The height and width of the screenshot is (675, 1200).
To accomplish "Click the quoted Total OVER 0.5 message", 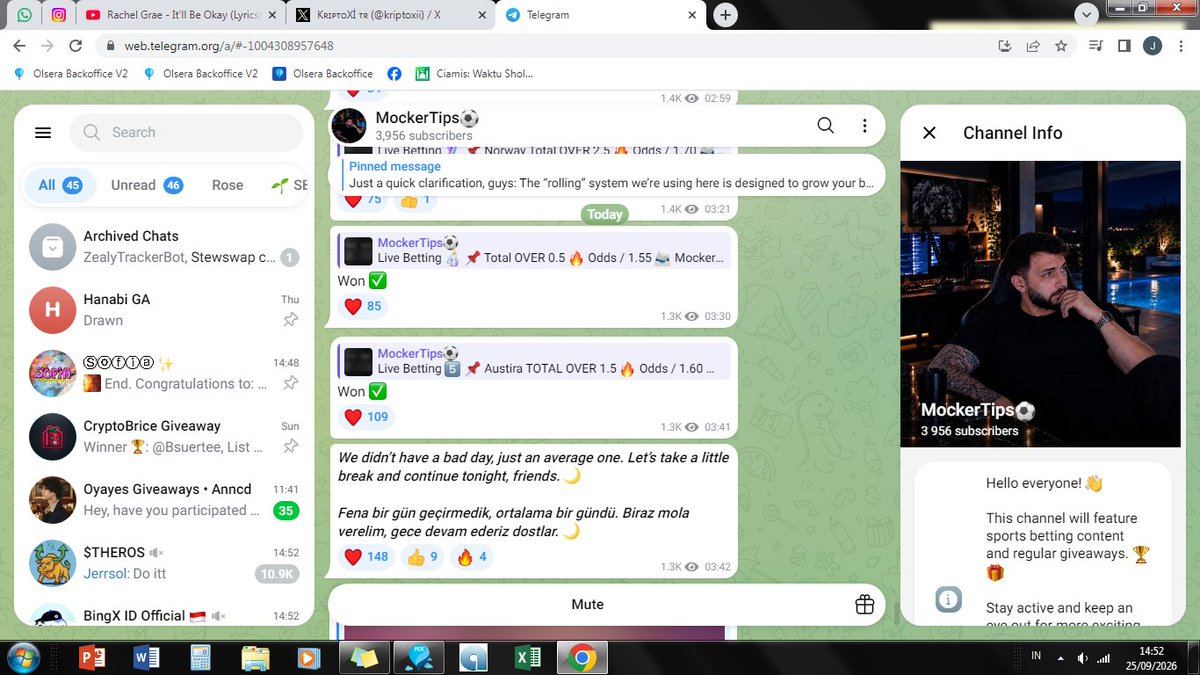I will click(534, 250).
